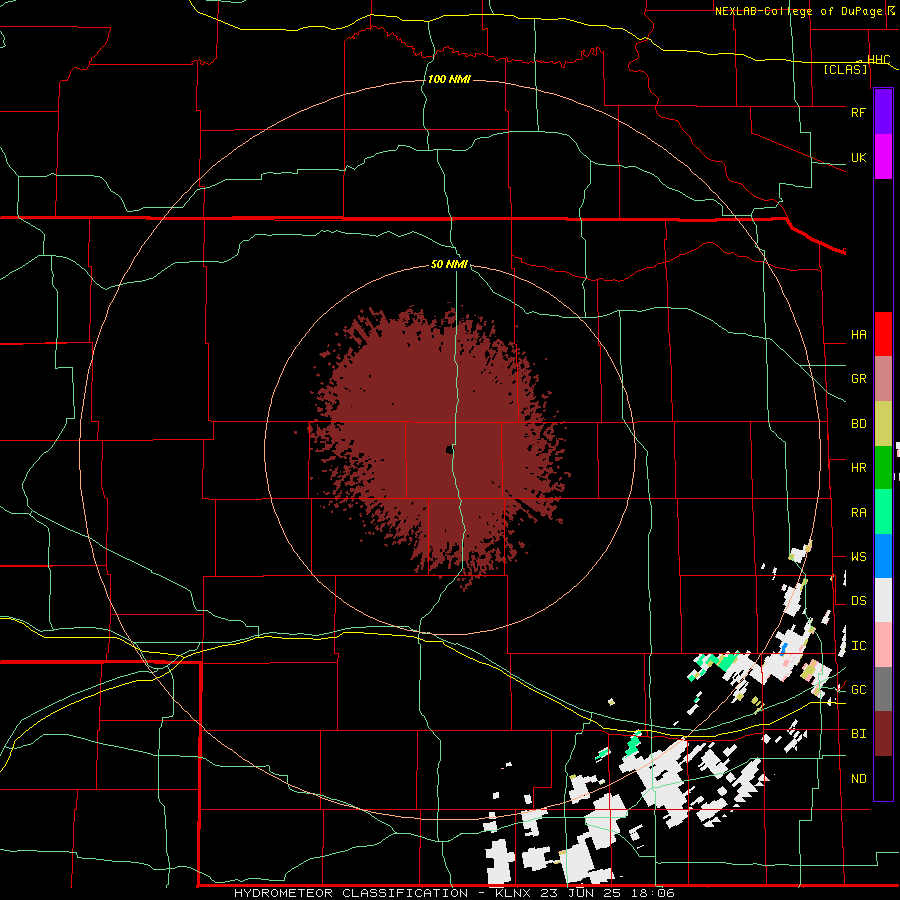Click the DS legend label
This screenshot has width=900, height=900.
[x=858, y=601]
